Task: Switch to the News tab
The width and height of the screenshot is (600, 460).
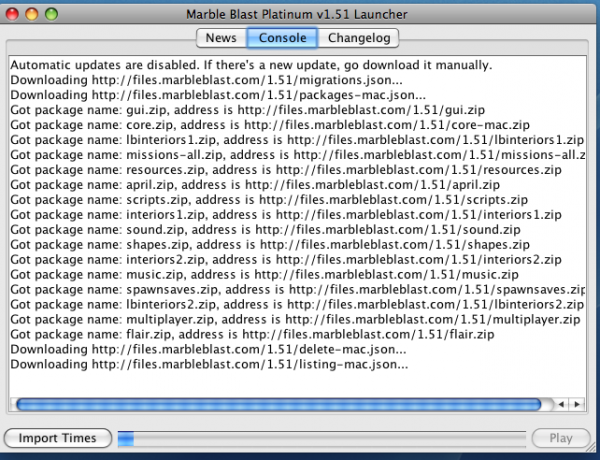Action: 221,38
